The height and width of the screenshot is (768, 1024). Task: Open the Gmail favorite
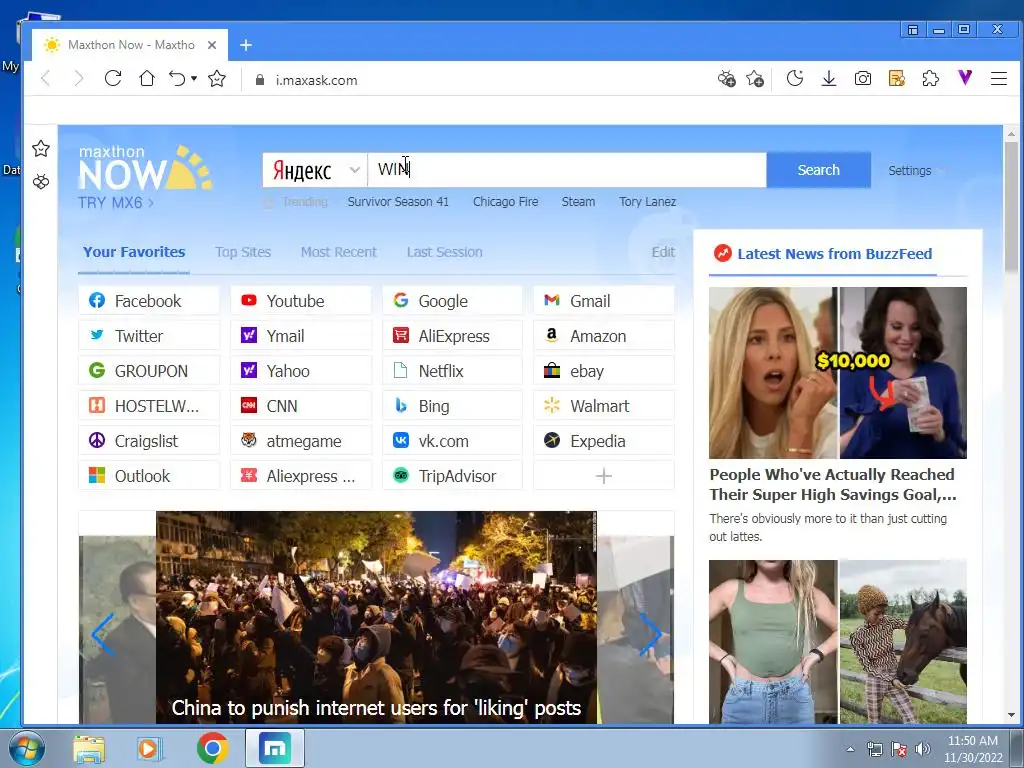click(604, 300)
